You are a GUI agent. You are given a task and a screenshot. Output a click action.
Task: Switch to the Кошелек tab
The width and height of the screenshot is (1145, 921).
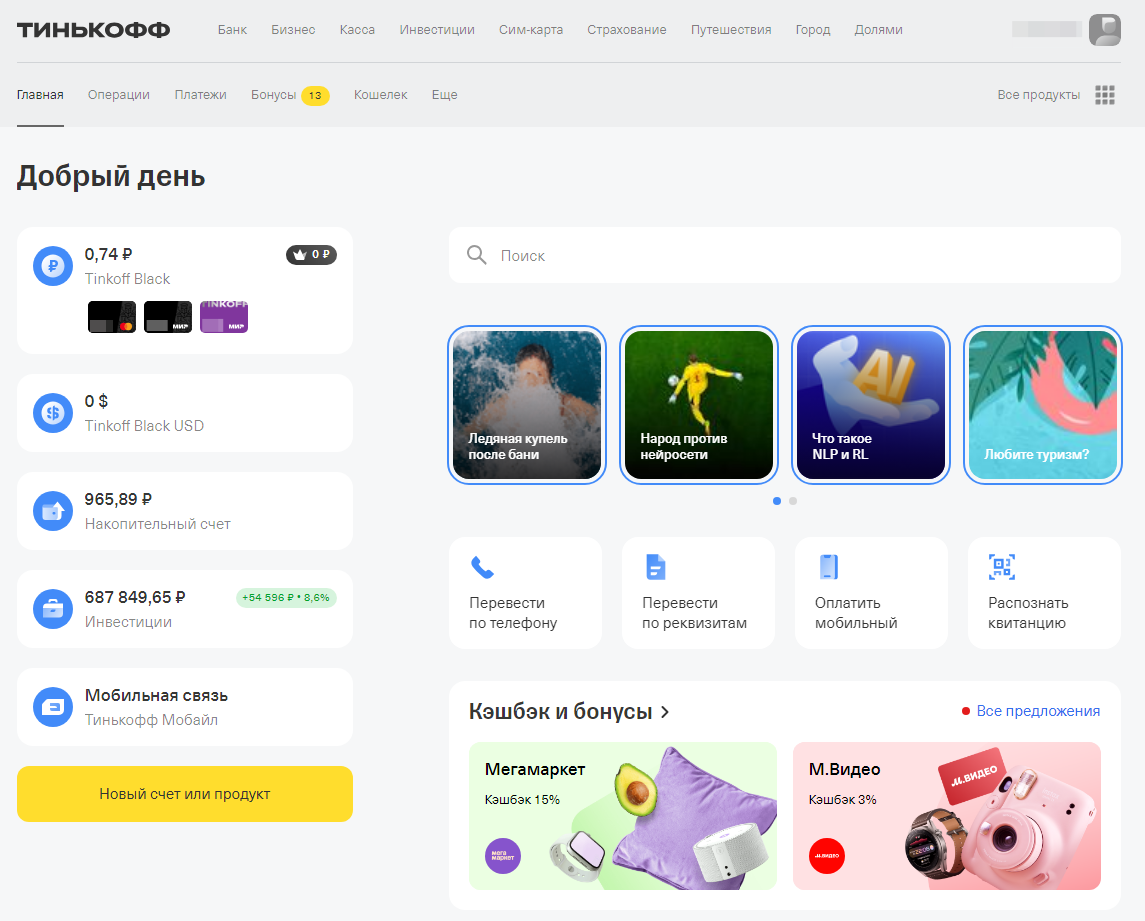point(380,95)
